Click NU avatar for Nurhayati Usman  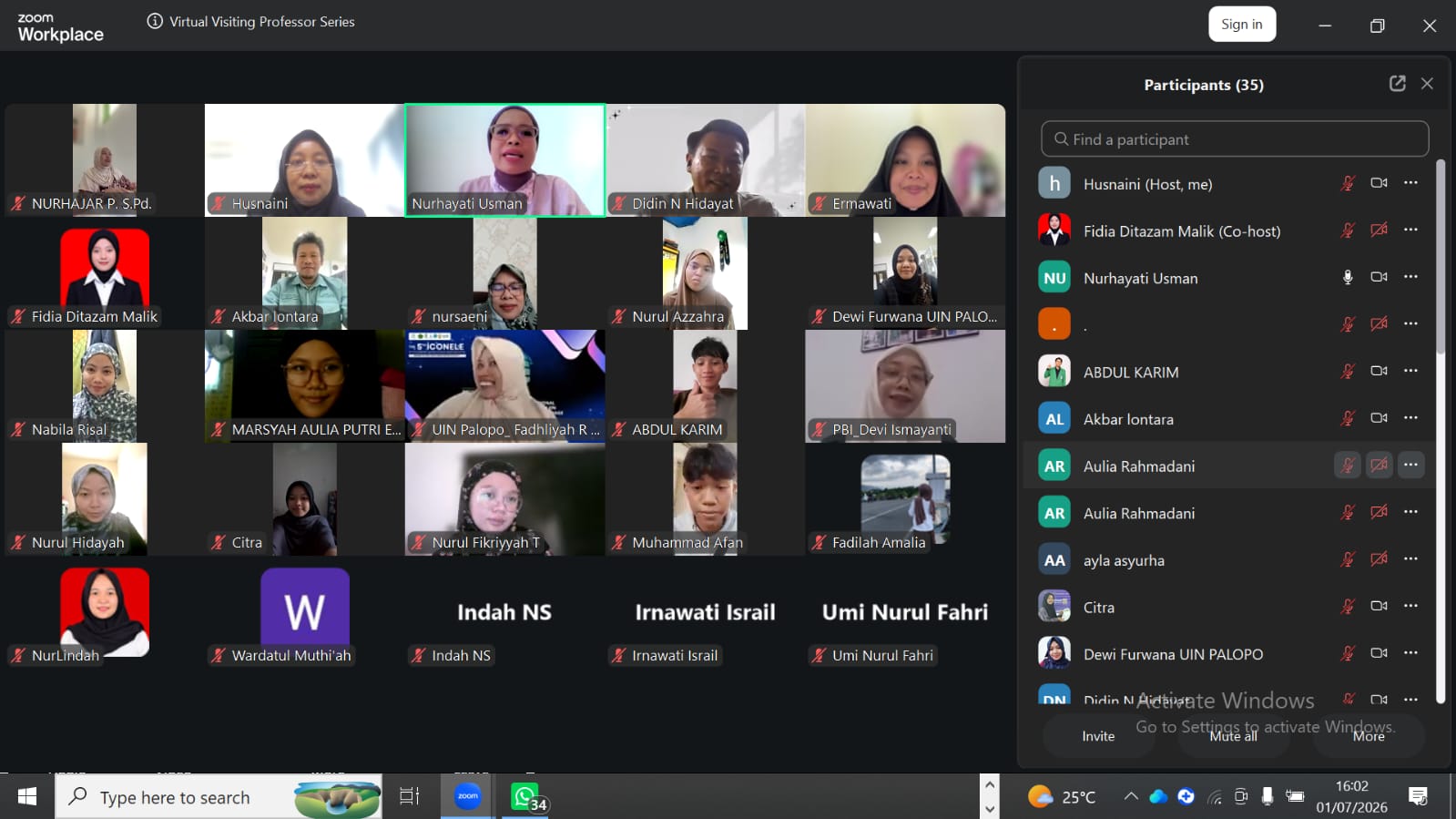pyautogui.click(x=1054, y=277)
